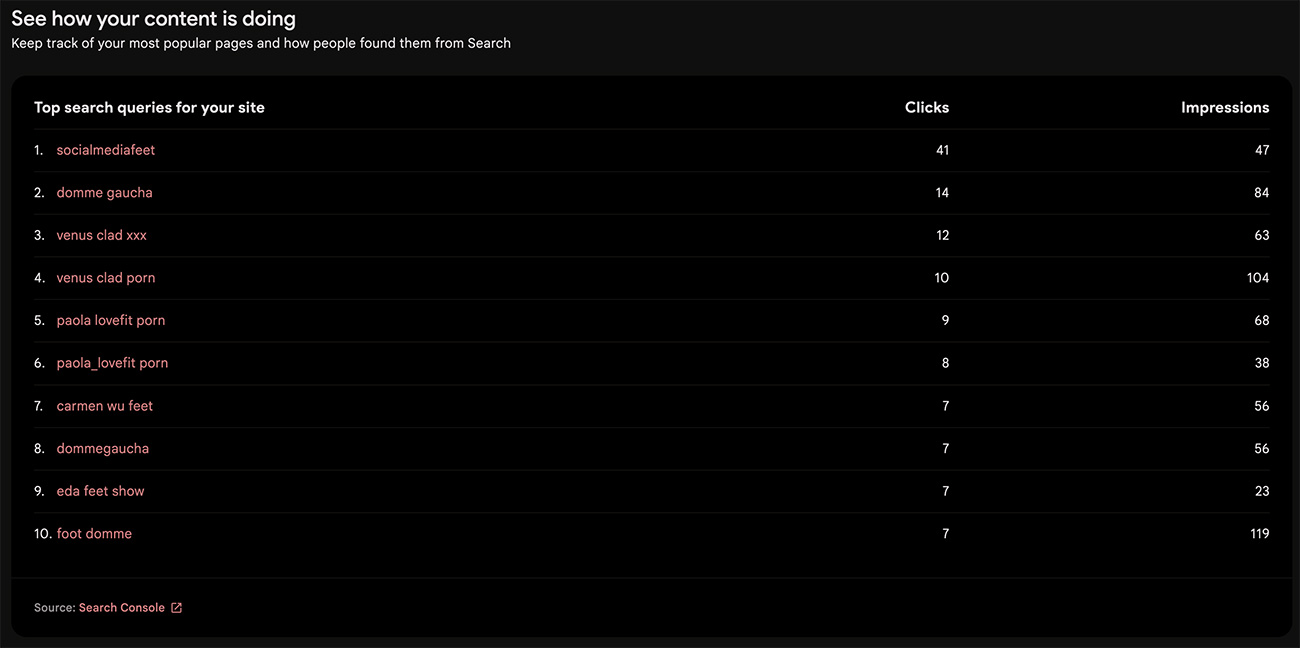Click the carmen wu feet query
The image size is (1300, 648).
tap(105, 406)
